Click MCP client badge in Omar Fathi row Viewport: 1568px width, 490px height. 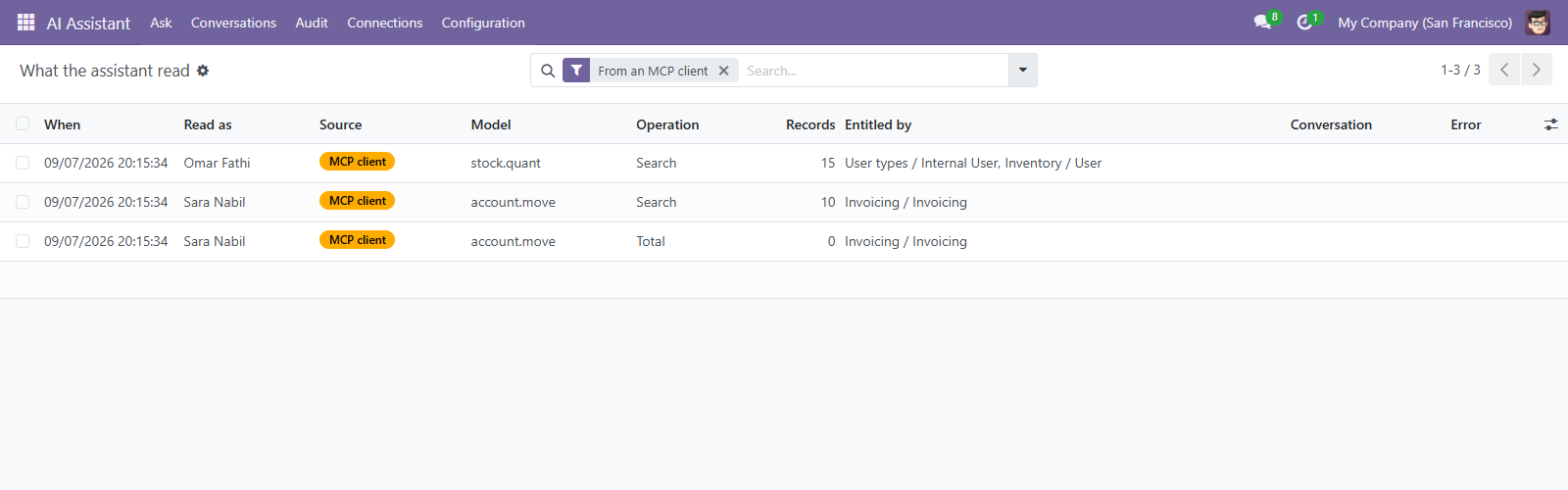(357, 162)
